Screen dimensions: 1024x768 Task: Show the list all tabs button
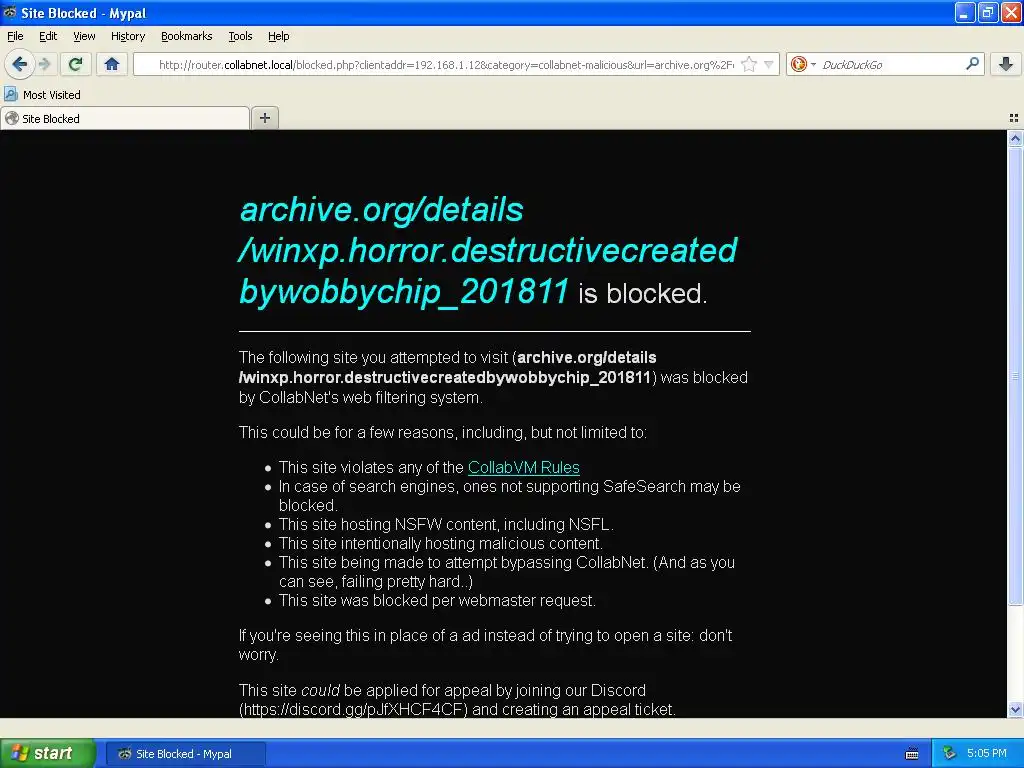click(x=1014, y=118)
